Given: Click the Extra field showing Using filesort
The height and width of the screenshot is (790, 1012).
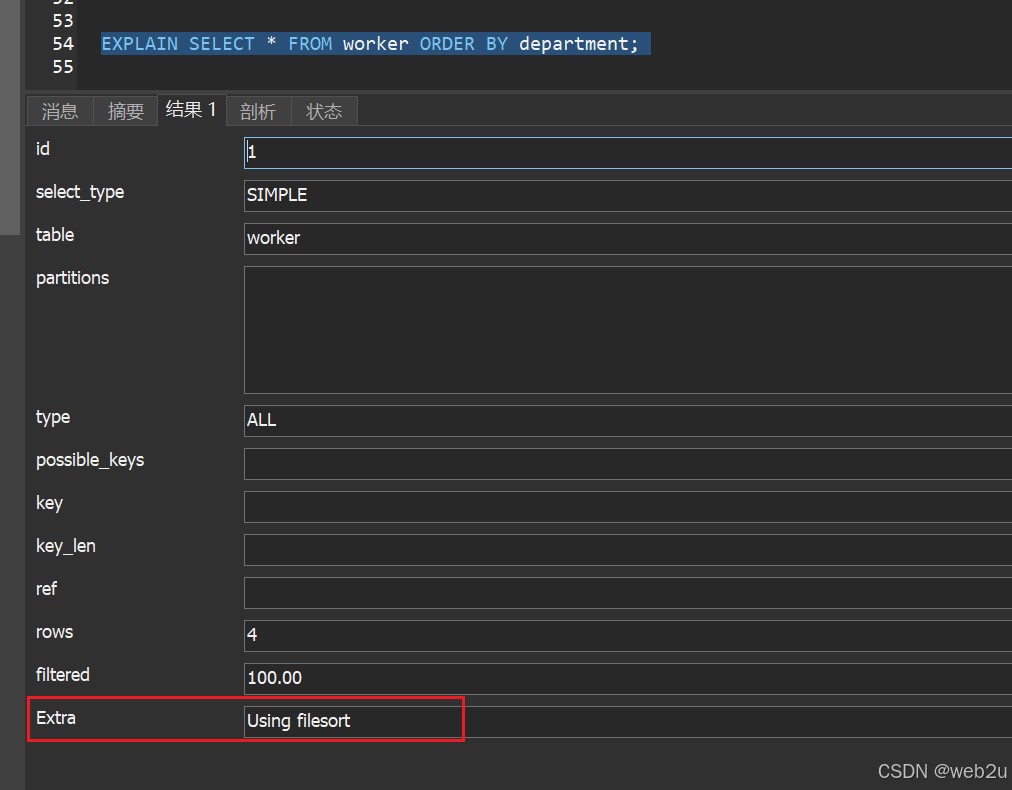Looking at the screenshot, I should pyautogui.click(x=627, y=721).
